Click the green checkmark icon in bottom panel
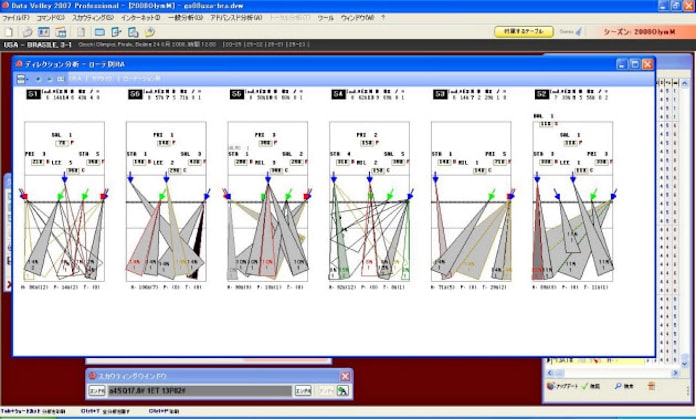 coord(582,383)
